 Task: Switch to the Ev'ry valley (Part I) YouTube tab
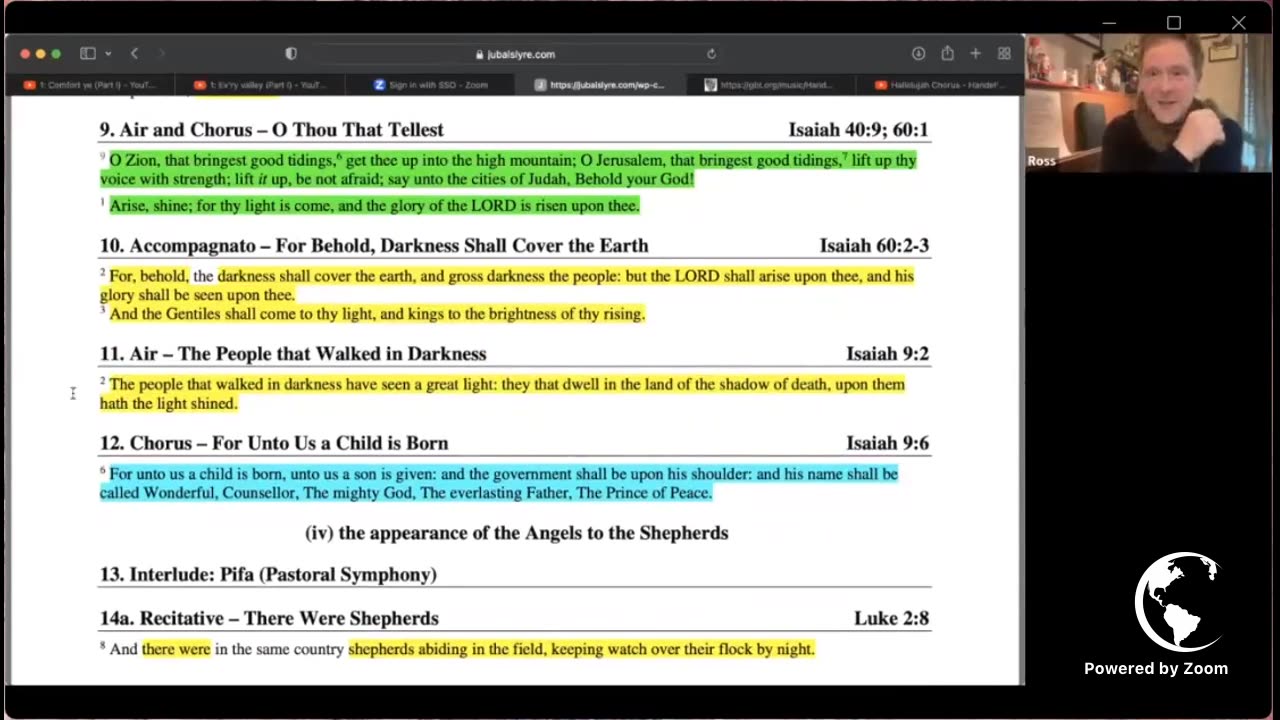coord(260,85)
